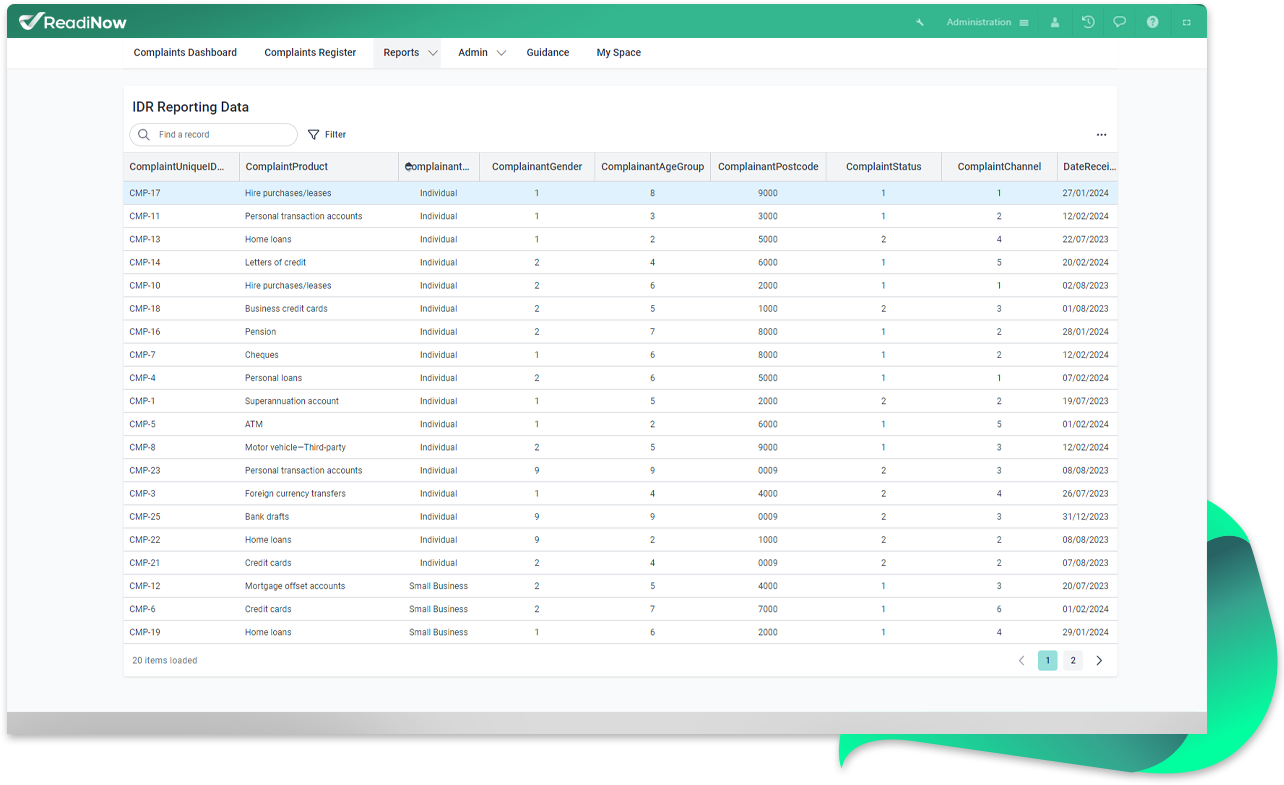This screenshot has height=785, width=1284.
Task: Sort by ComplaintChannel column header
Action: tap(999, 167)
